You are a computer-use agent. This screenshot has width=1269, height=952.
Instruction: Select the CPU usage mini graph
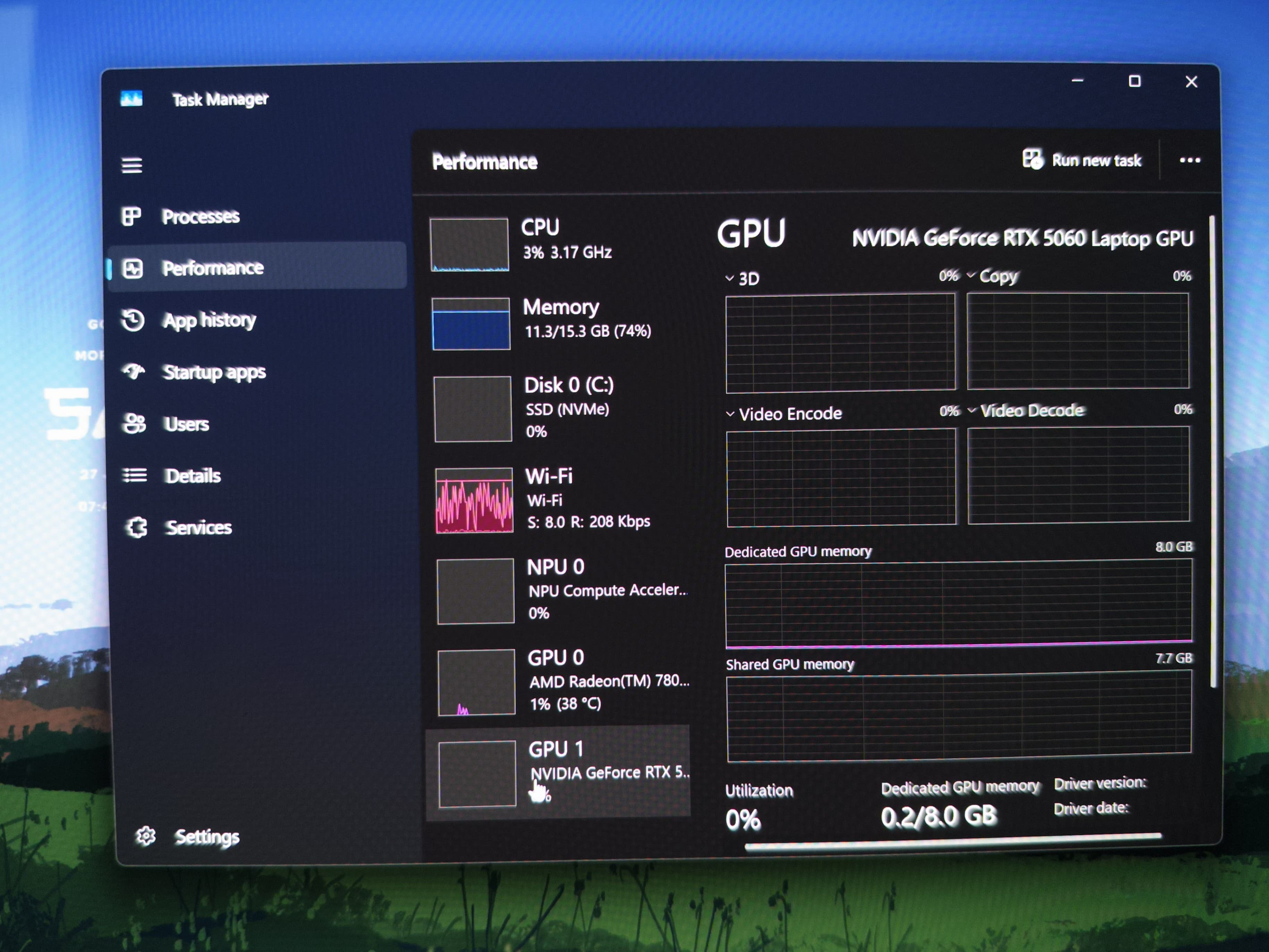tap(469, 244)
